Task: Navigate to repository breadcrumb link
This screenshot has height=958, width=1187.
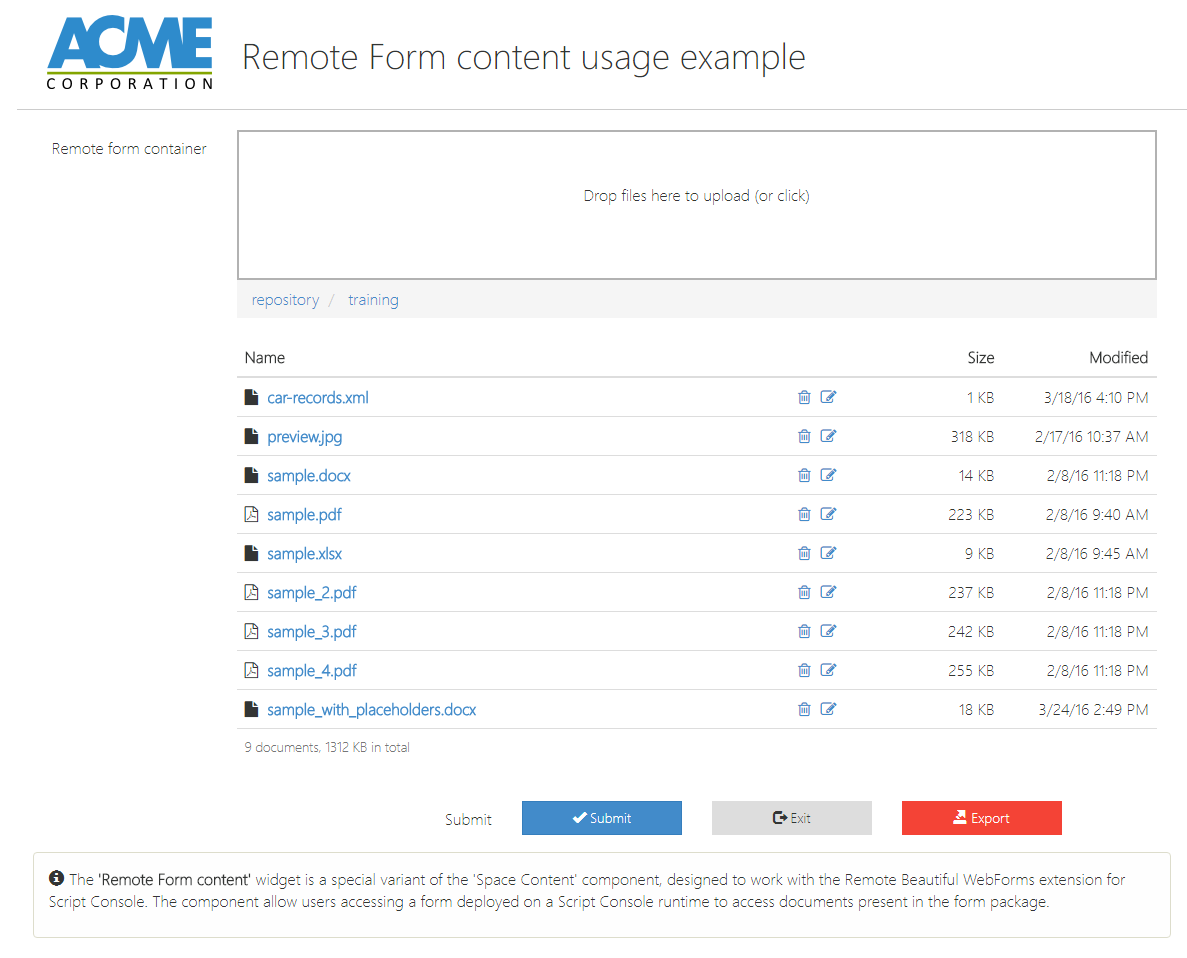Action: [x=285, y=300]
